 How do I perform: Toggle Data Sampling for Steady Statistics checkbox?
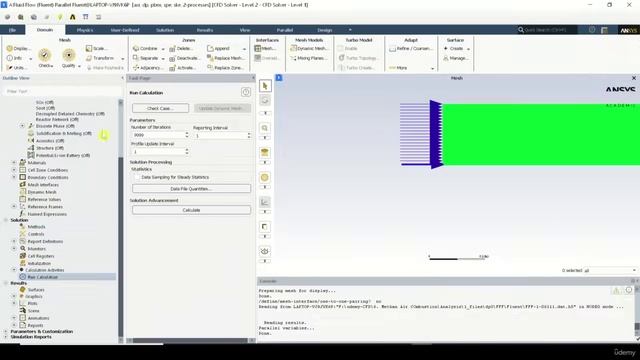pyautogui.click(x=137, y=177)
